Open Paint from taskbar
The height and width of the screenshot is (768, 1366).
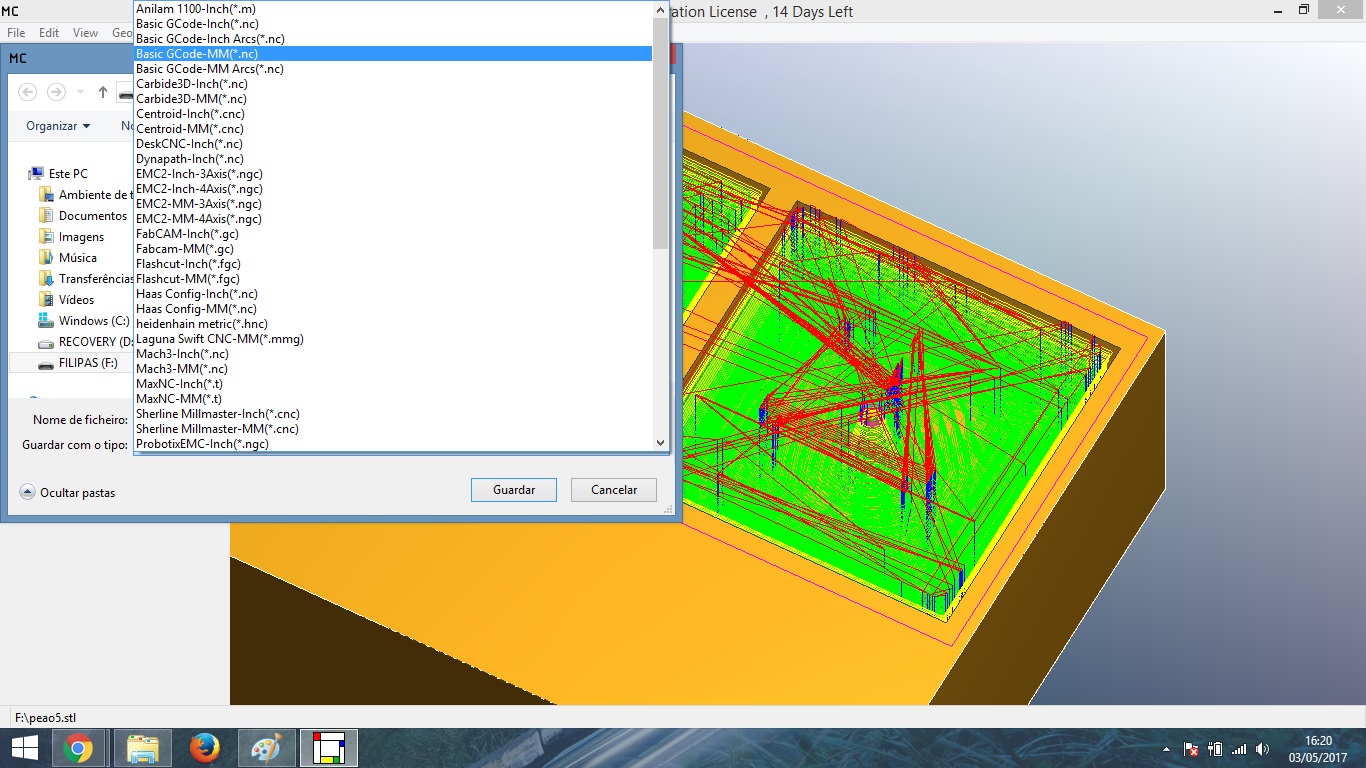[266, 748]
